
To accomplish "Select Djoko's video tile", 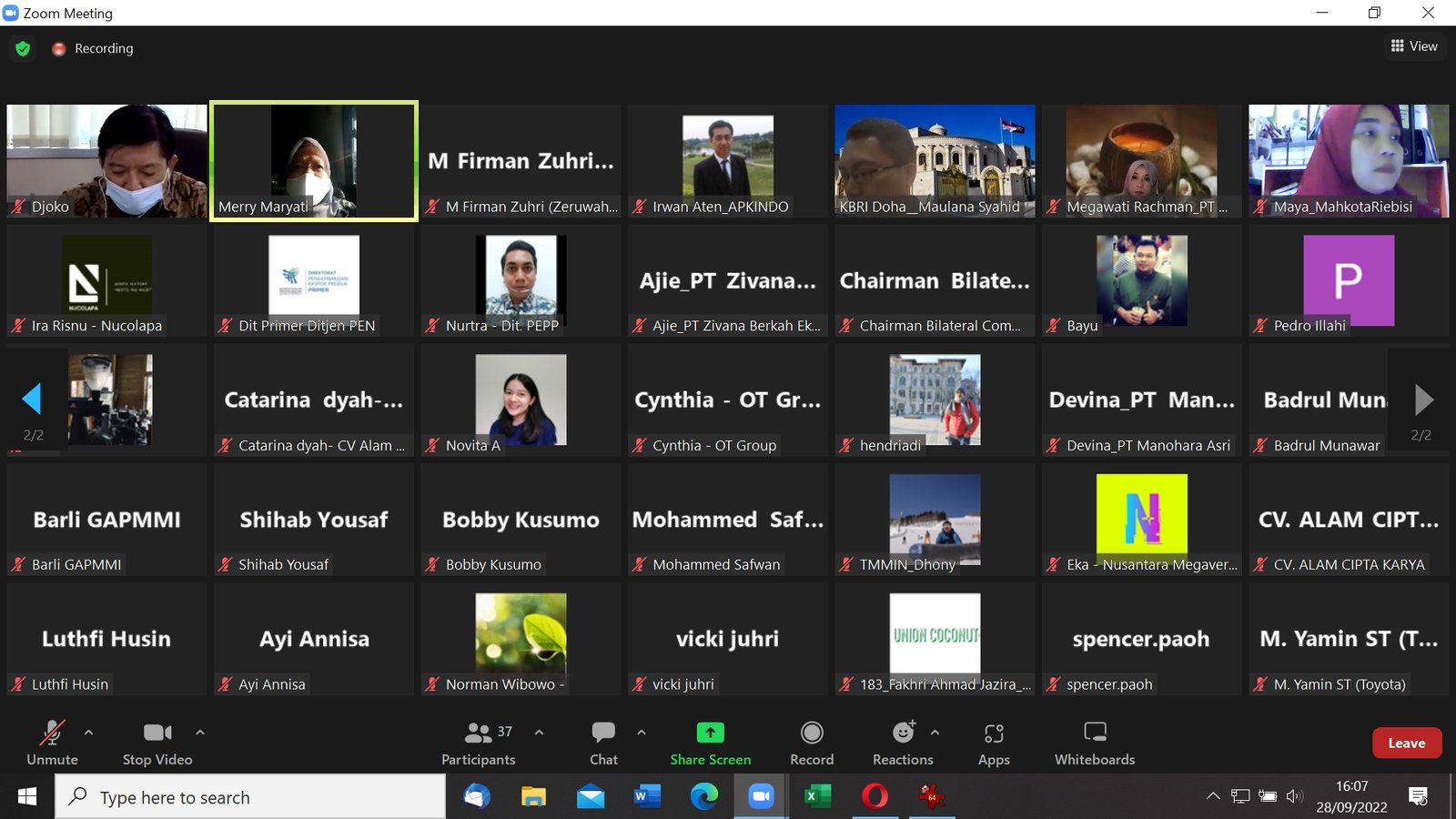I will click(x=107, y=161).
